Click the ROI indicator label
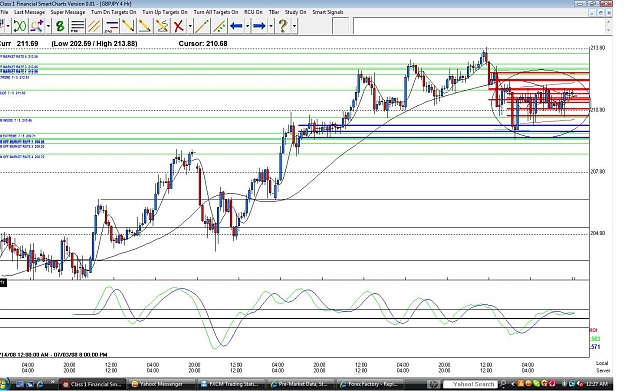The width and height of the screenshot is (625, 391). (x=594, y=330)
